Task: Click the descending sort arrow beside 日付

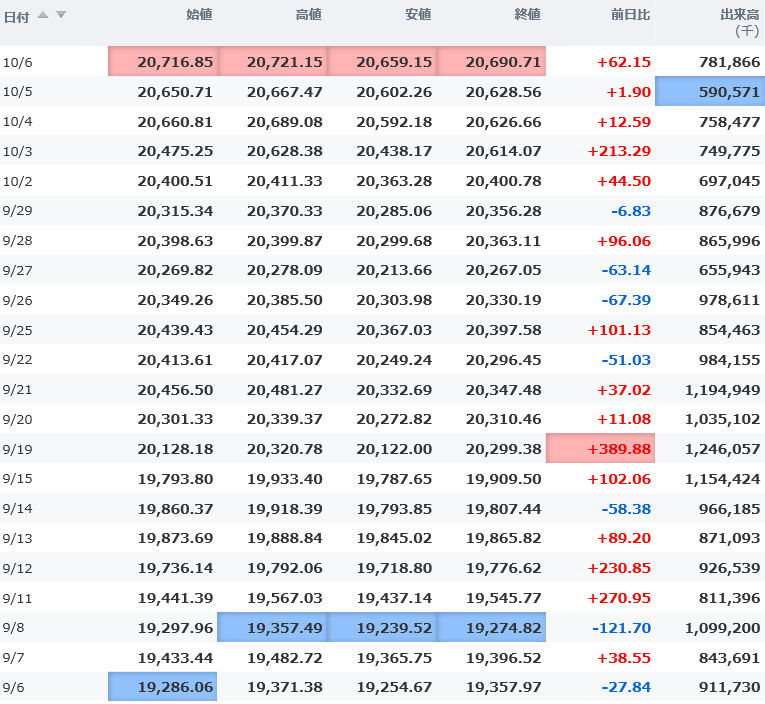Action: [61, 15]
